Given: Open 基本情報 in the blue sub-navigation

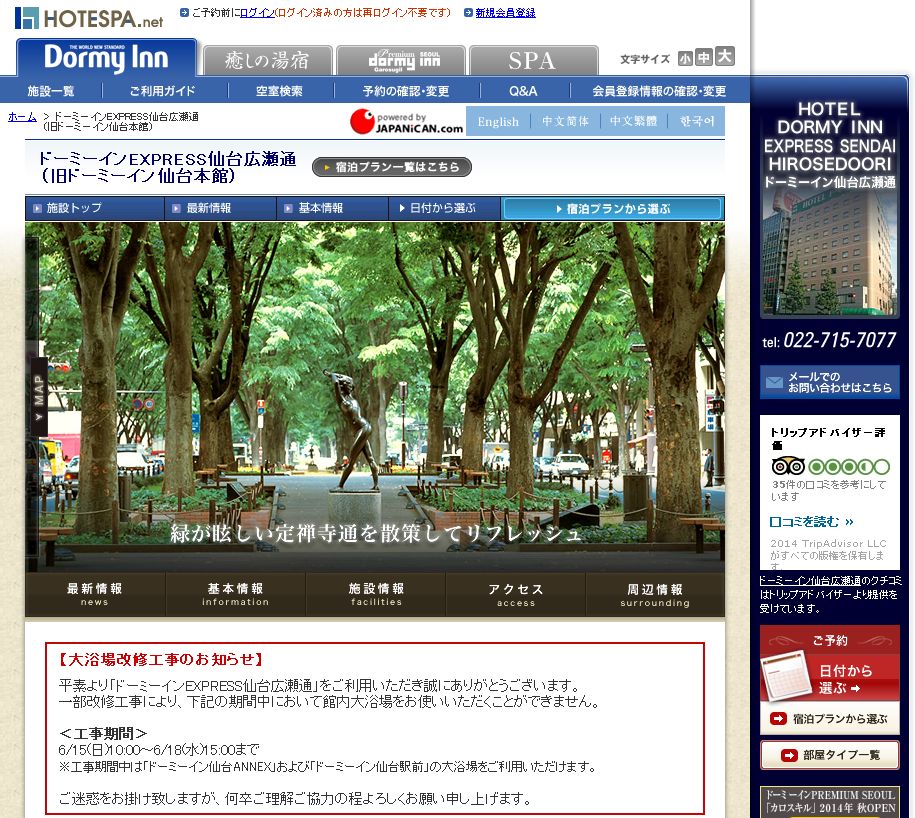Looking at the screenshot, I should pyautogui.click(x=333, y=208).
